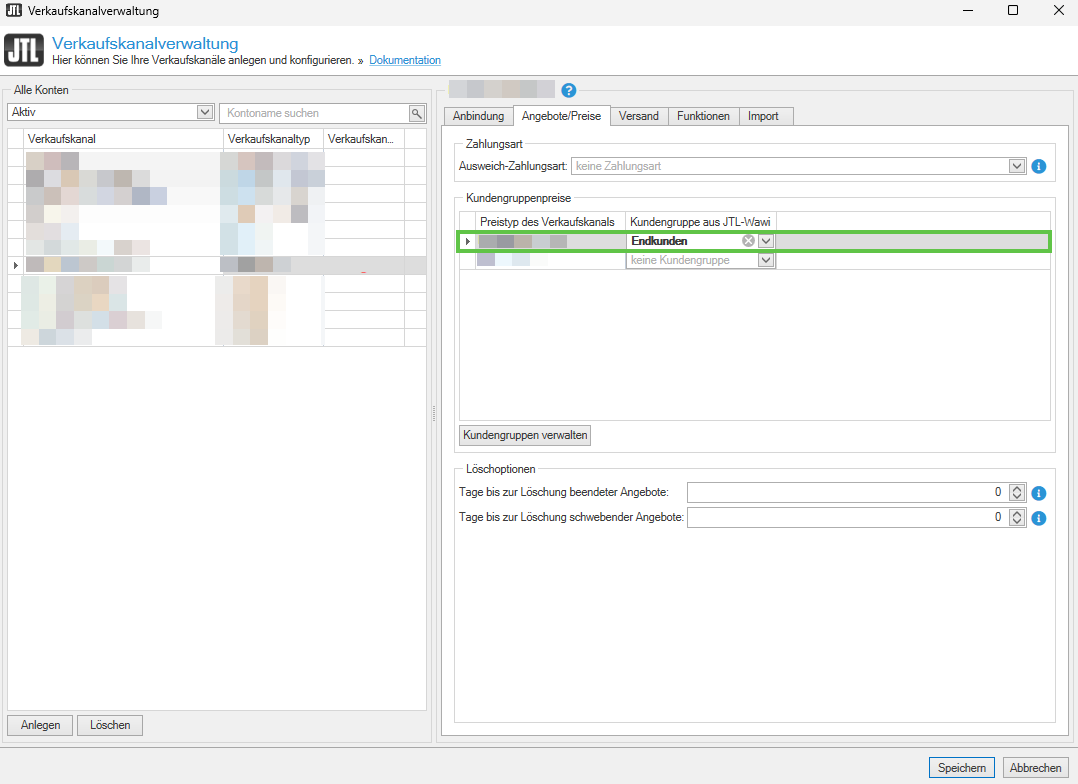The width and height of the screenshot is (1078, 784).
Task: Click info icon for beendeter Angebote deletion
Action: point(1038,493)
